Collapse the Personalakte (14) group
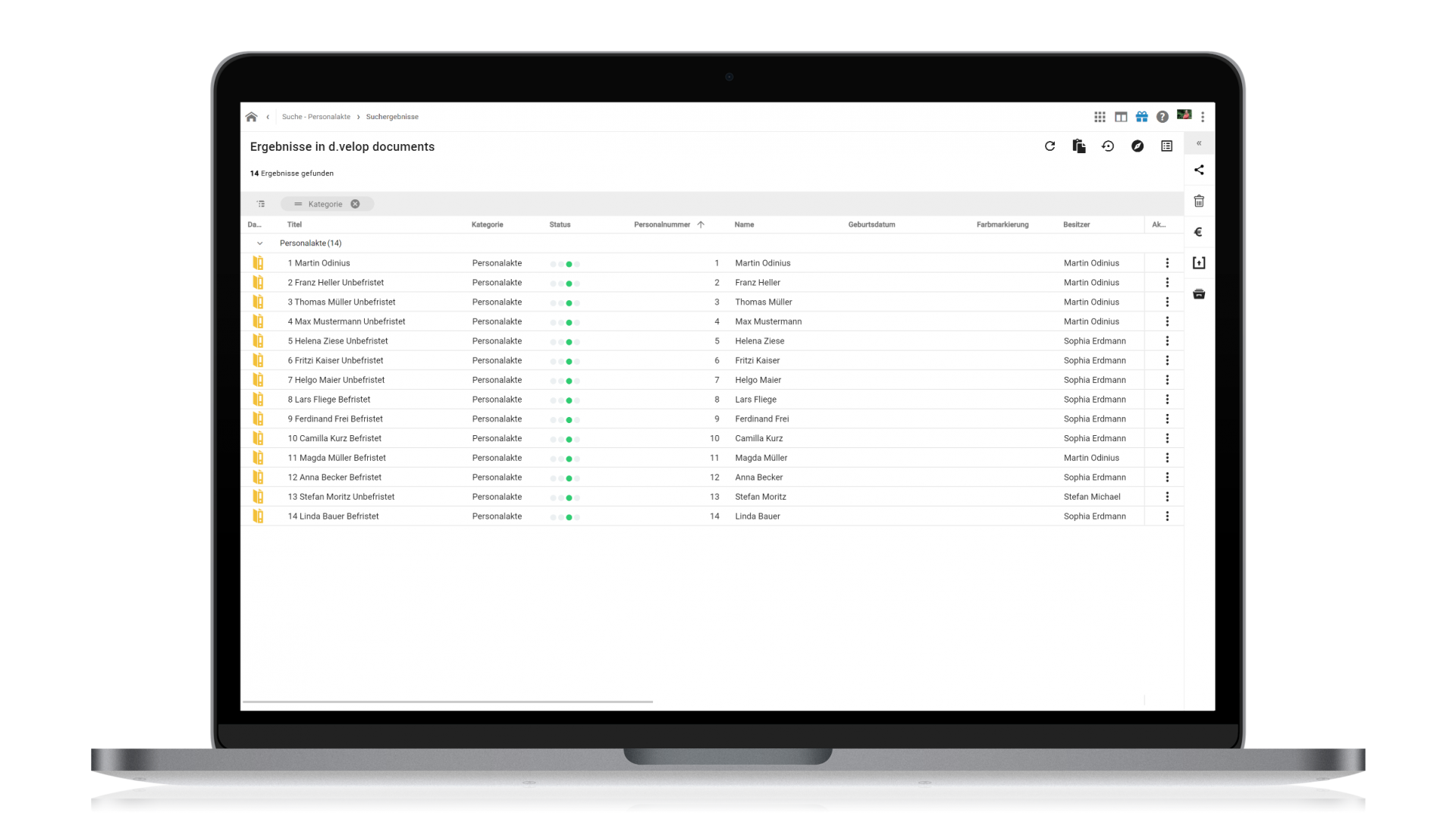Screen dimensions: 1456x837 [x=260, y=243]
